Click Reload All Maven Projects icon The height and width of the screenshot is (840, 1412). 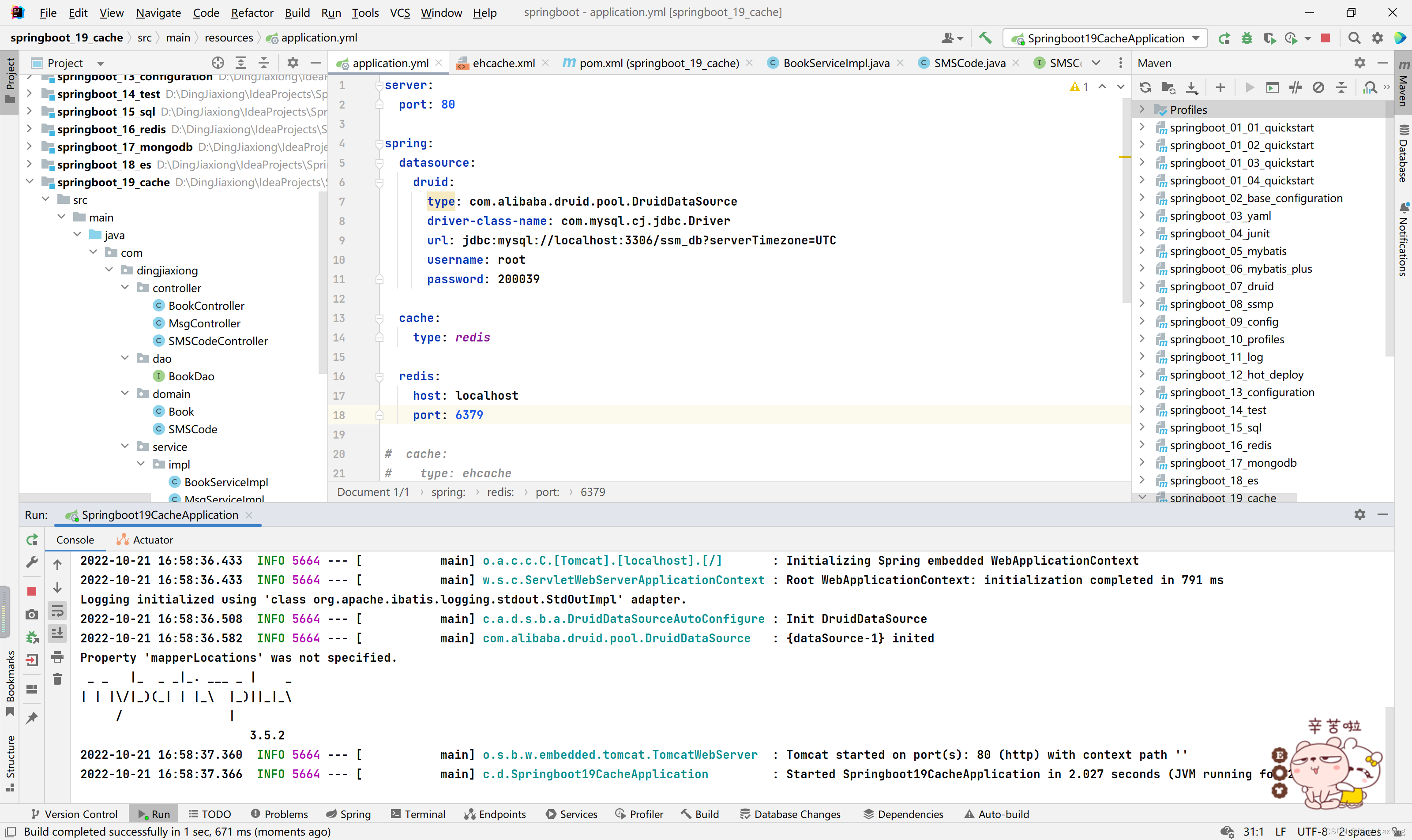(x=1145, y=88)
